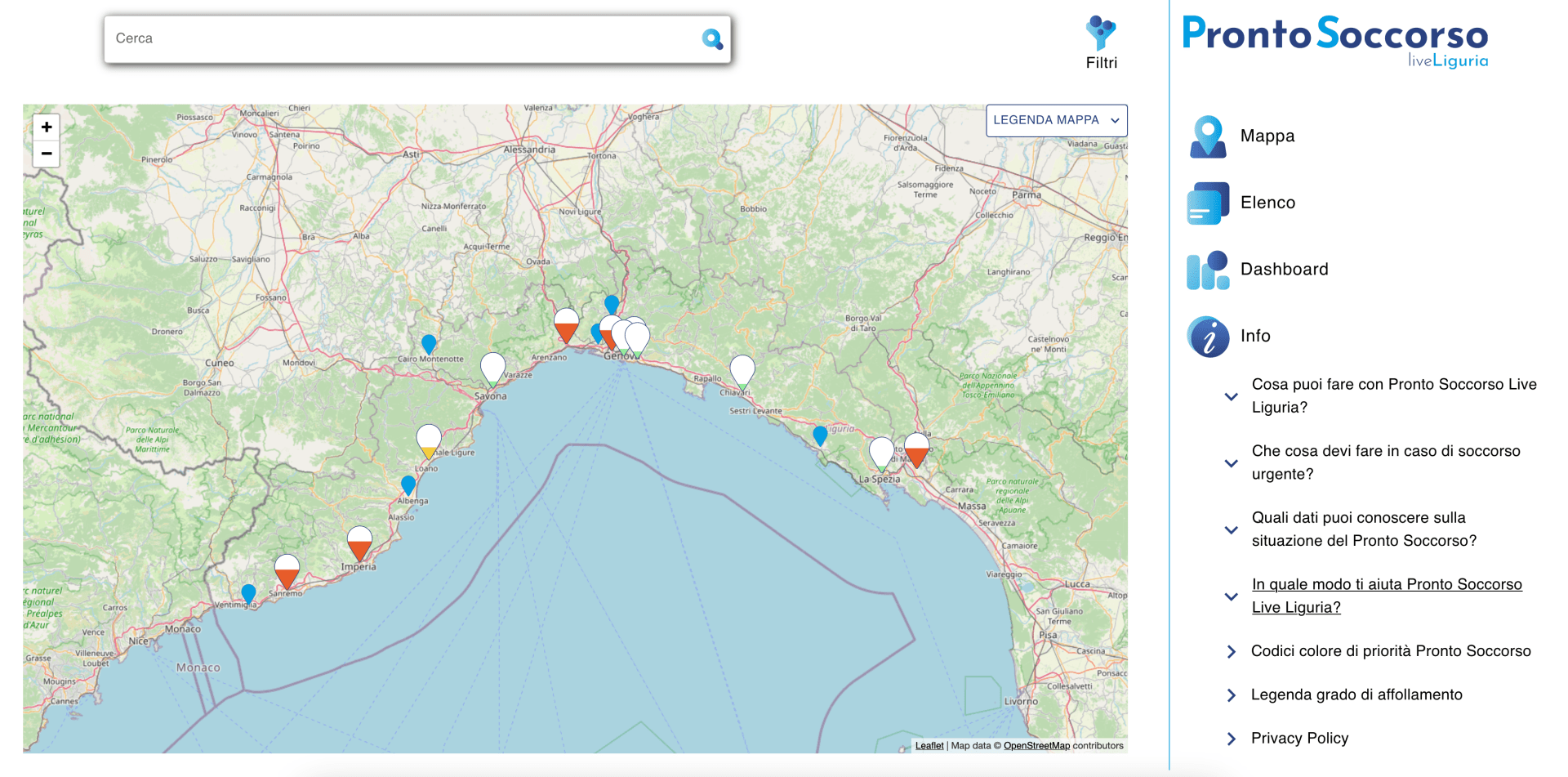
Task: Open the Legenda Mappa dropdown
Action: pyautogui.click(x=1056, y=120)
